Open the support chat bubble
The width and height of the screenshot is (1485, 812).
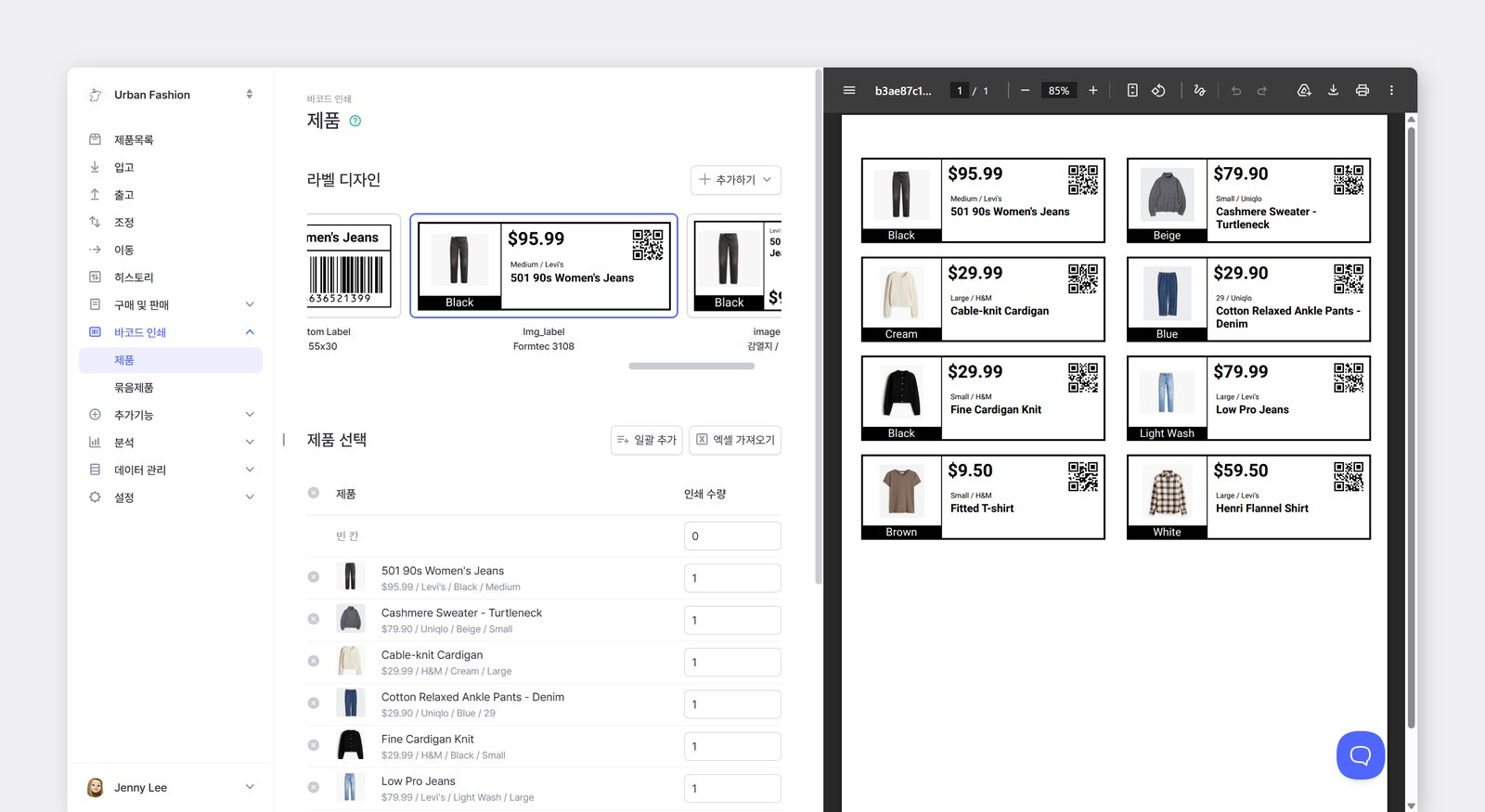1361,755
